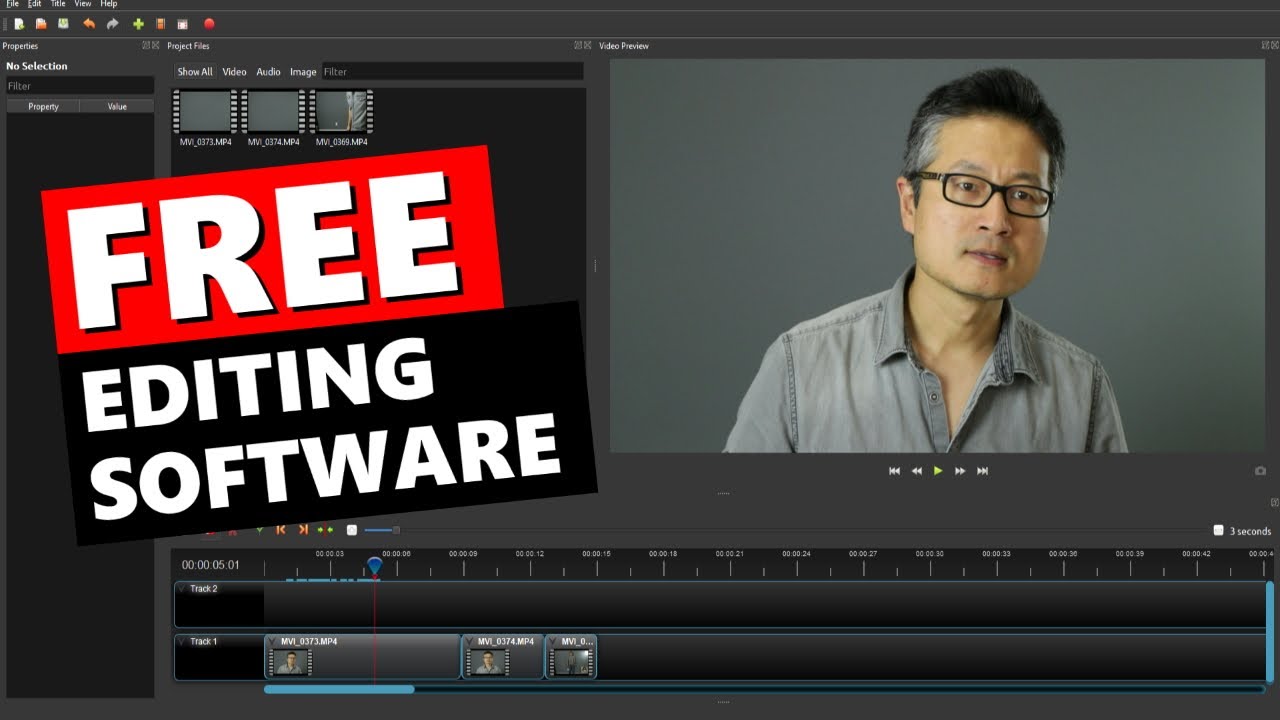Screen dimensions: 1280x720
Task: Undo the last action with the orange arrow
Action: pyautogui.click(x=89, y=23)
